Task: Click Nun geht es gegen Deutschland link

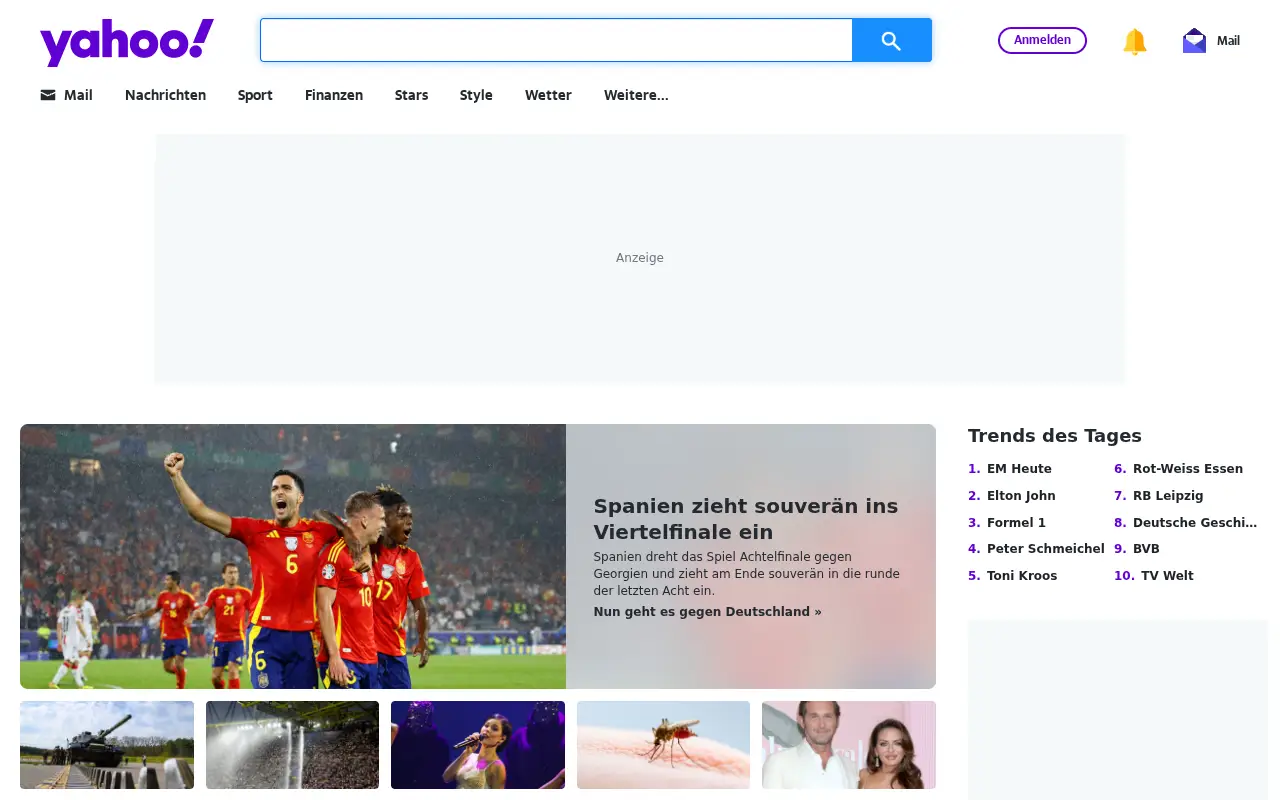Action: (x=708, y=612)
